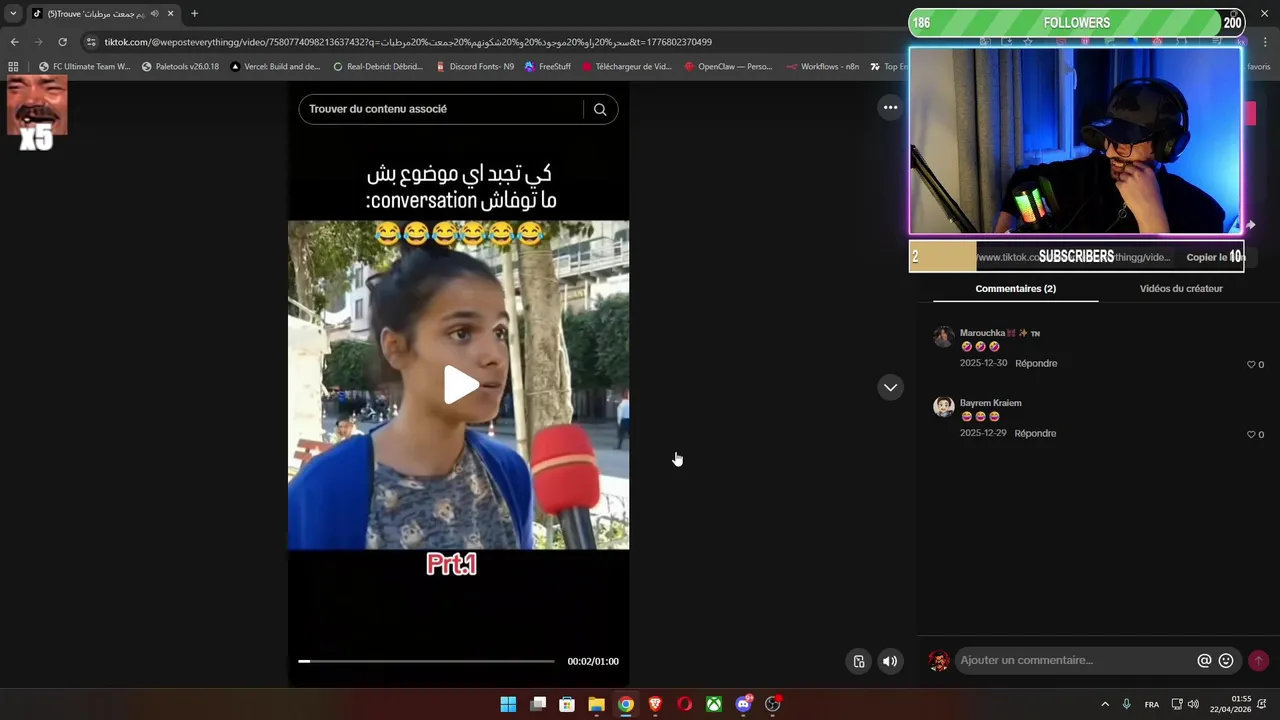Open OBS Studio from taskbar
Image resolution: width=1280 pixels, height=720 pixels.
tap(772, 704)
